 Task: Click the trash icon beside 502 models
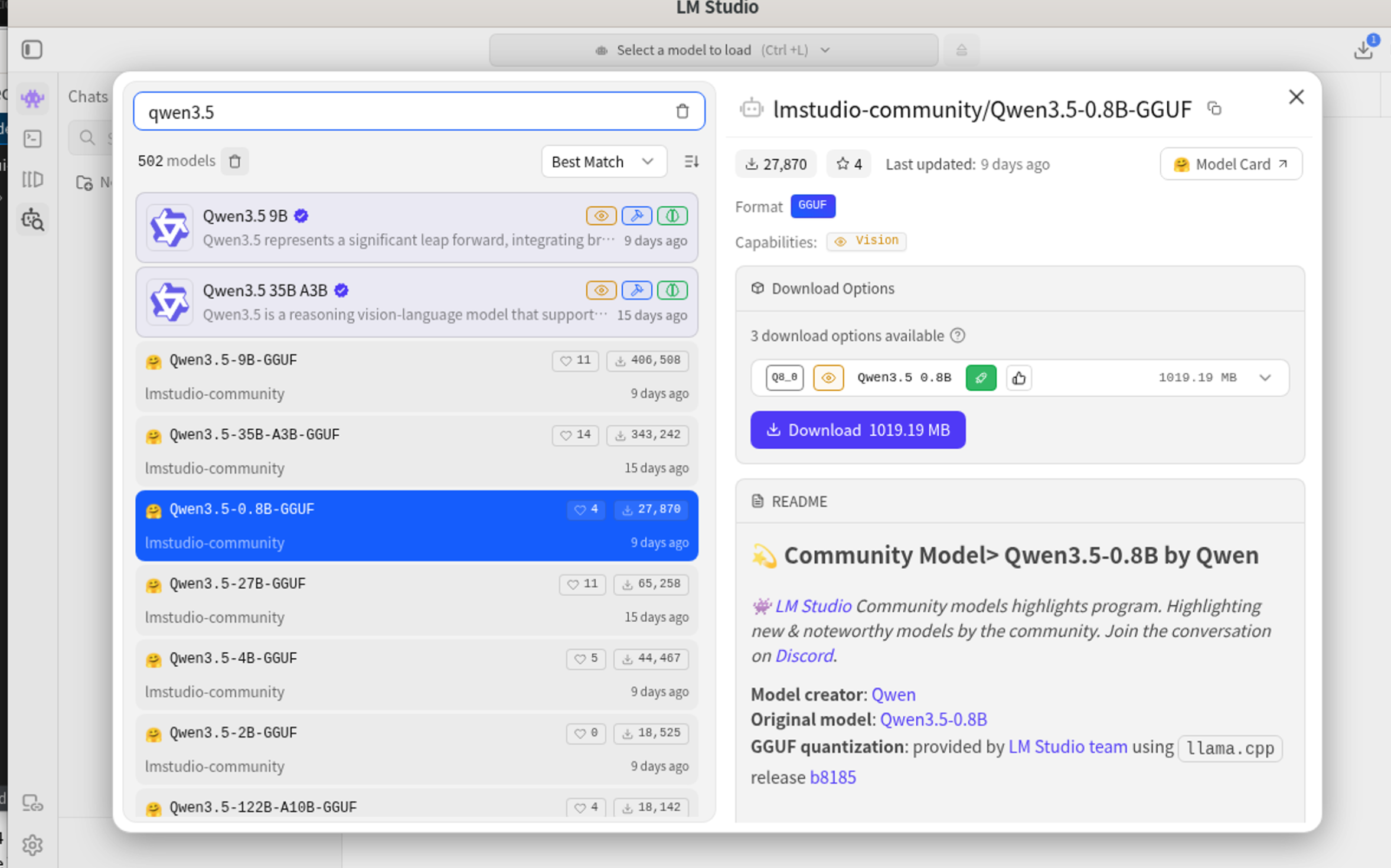(x=235, y=161)
